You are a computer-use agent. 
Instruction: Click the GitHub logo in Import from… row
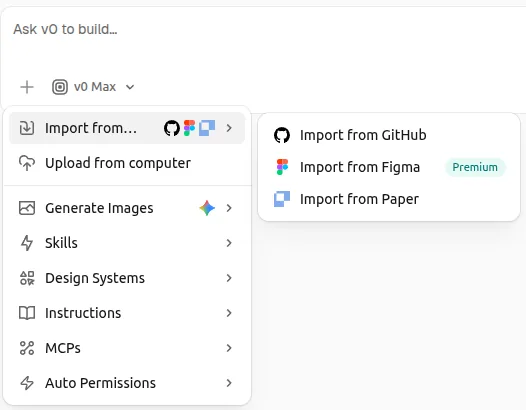tap(172, 128)
